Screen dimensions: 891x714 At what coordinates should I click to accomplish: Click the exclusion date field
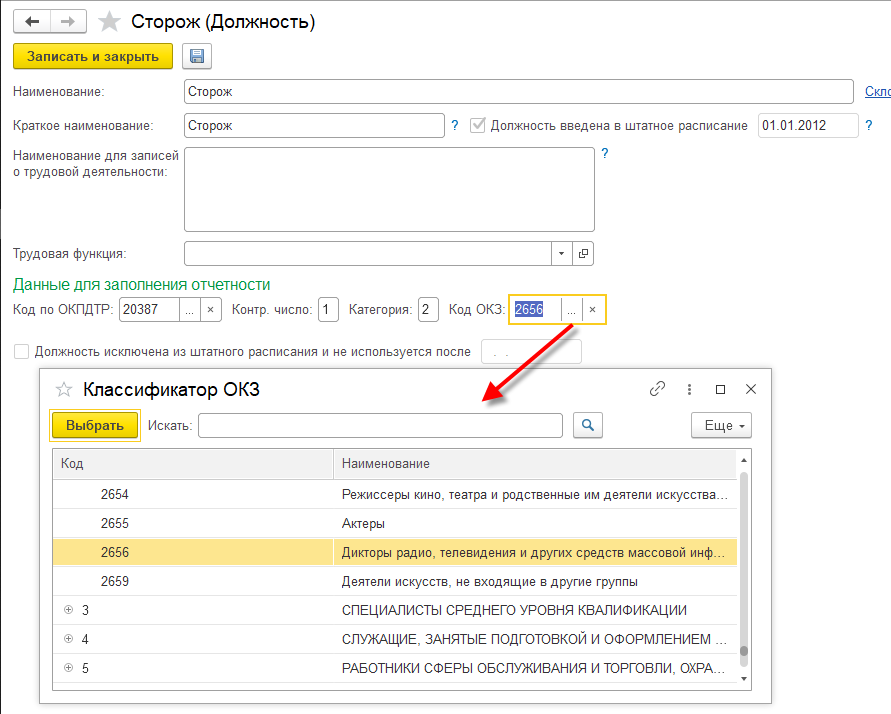tap(531, 352)
